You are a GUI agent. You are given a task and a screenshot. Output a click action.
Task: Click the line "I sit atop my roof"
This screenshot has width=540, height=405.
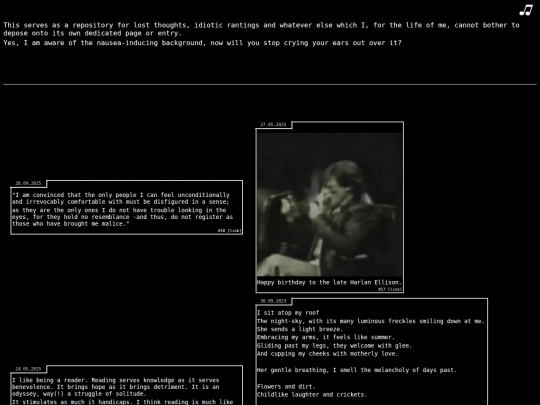click(288, 313)
